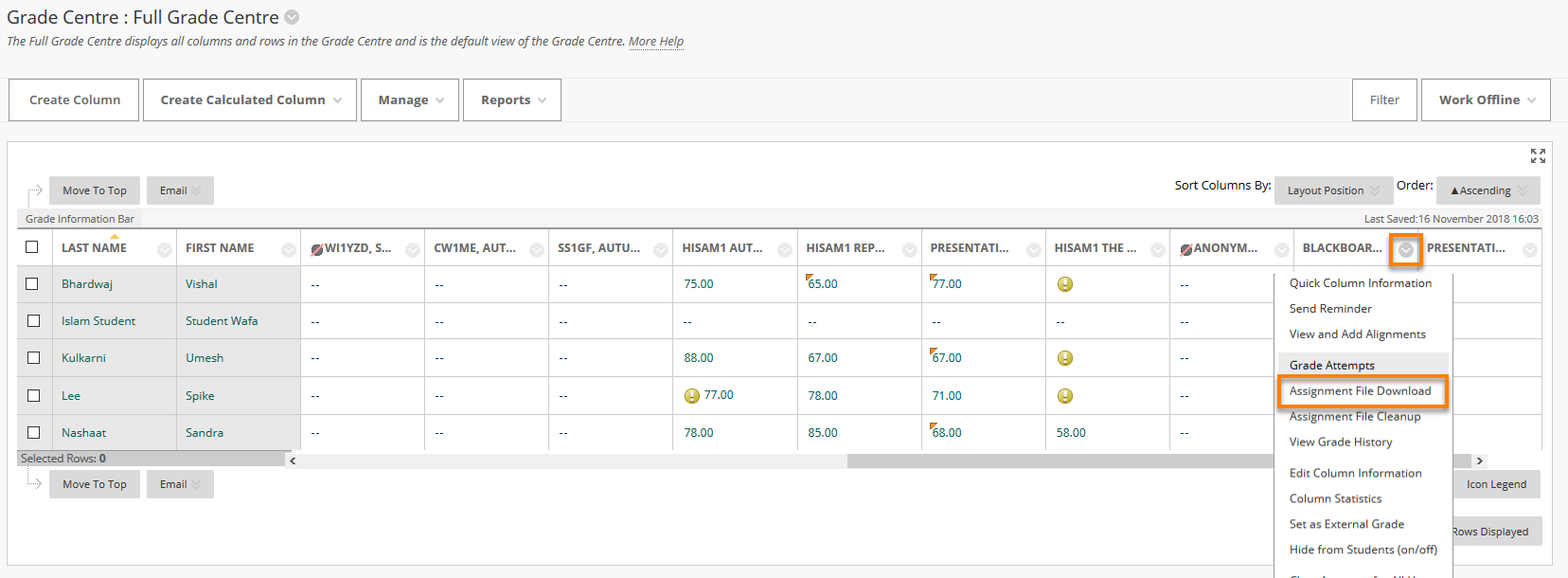Image resolution: width=1568 pixels, height=578 pixels.
Task: Open LAST NAME column options chevron
Action: pyautogui.click(x=165, y=250)
